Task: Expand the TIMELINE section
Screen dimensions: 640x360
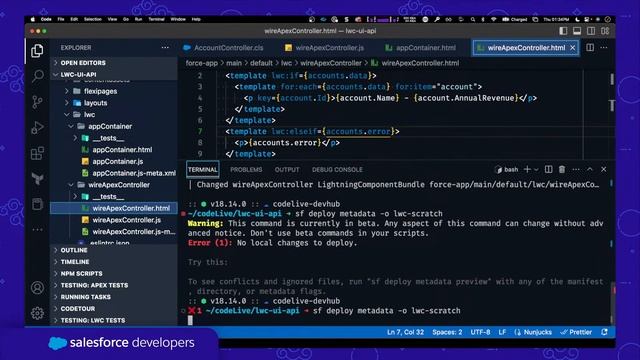Action: (x=114, y=262)
